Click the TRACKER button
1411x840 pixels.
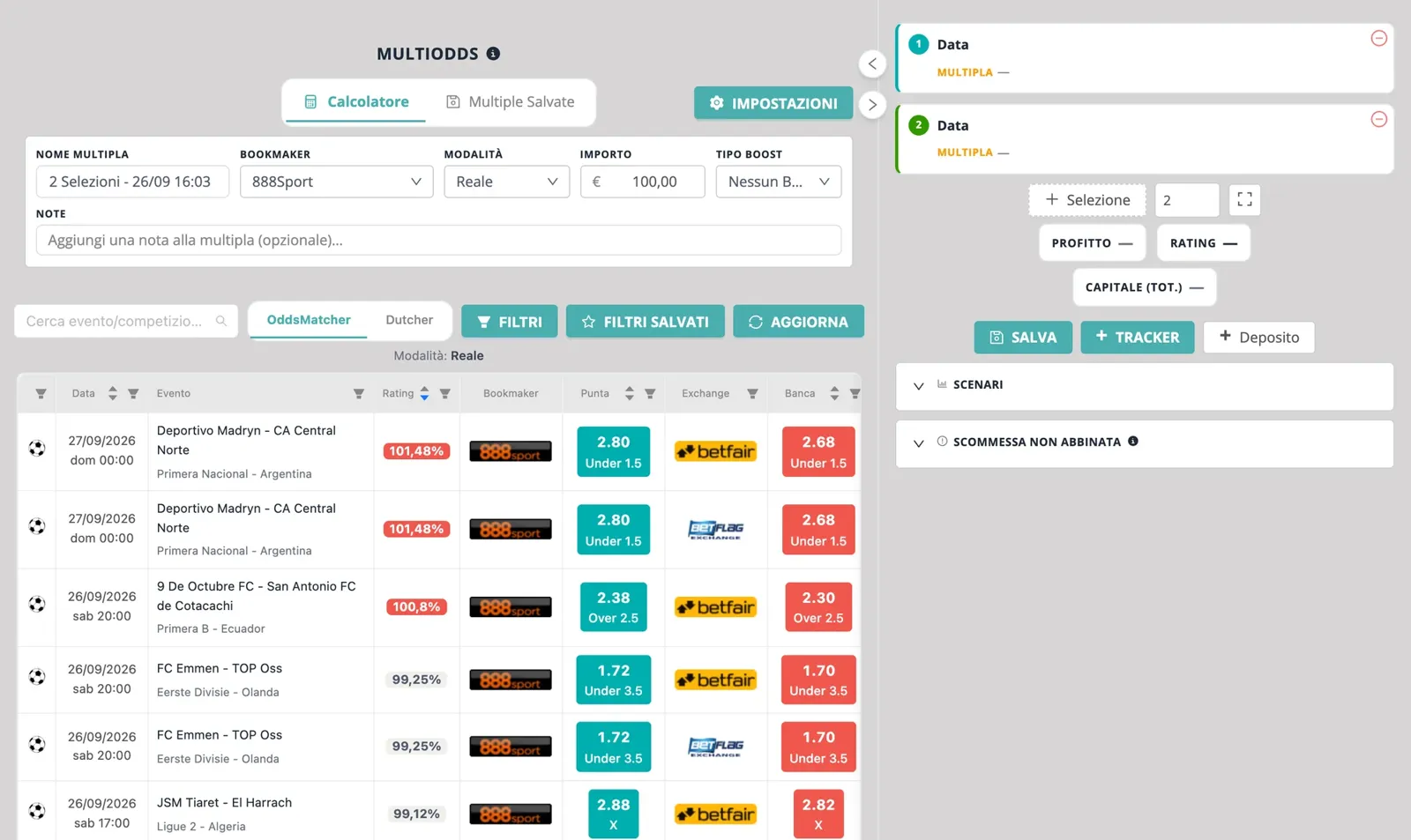(x=1138, y=338)
